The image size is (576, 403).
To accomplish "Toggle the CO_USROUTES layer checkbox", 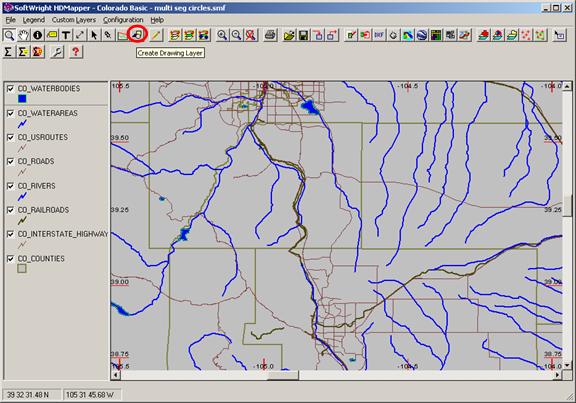I will coord(10,137).
